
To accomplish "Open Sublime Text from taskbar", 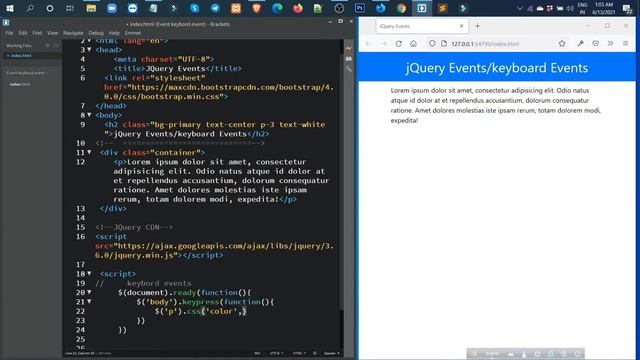I will [442, 8].
